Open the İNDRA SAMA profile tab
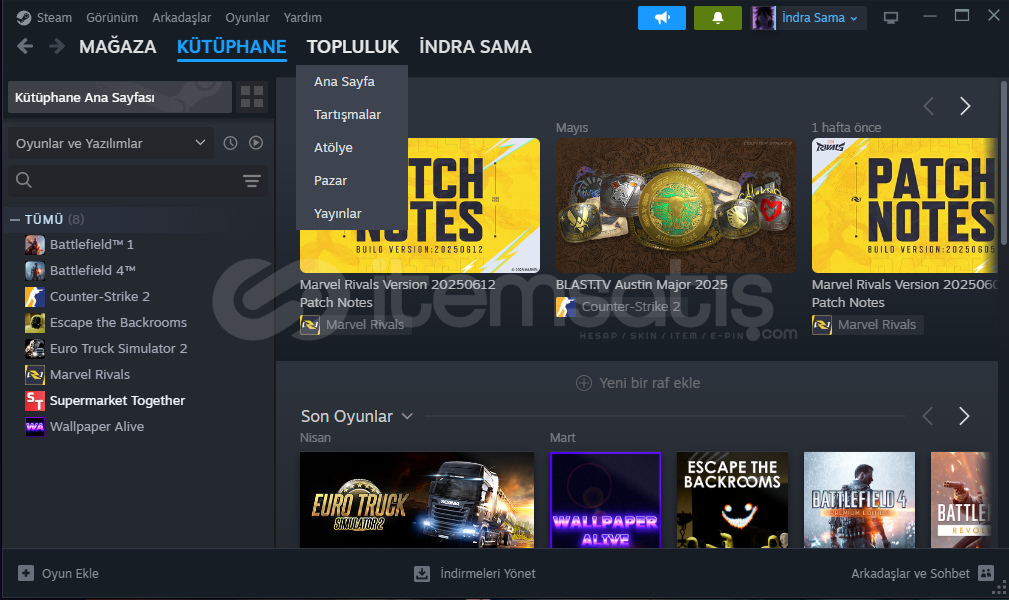This screenshot has height=600, width=1009. (476, 46)
